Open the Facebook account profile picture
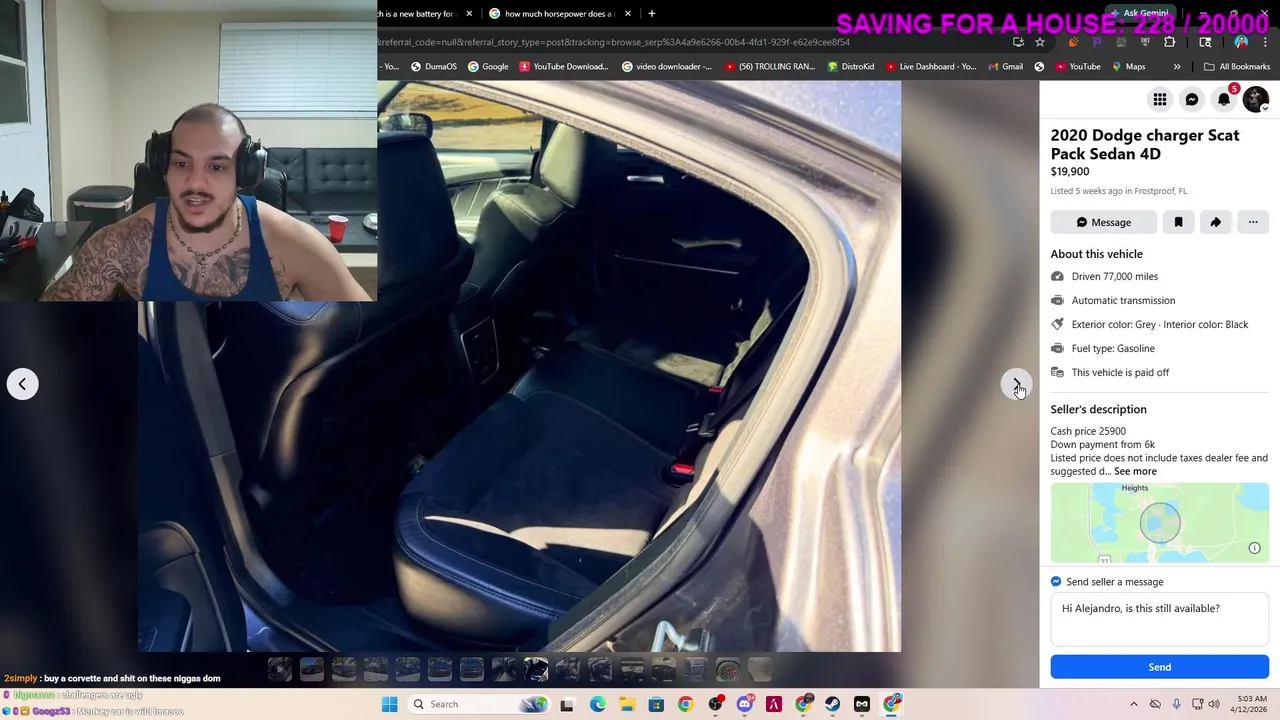 click(1255, 99)
